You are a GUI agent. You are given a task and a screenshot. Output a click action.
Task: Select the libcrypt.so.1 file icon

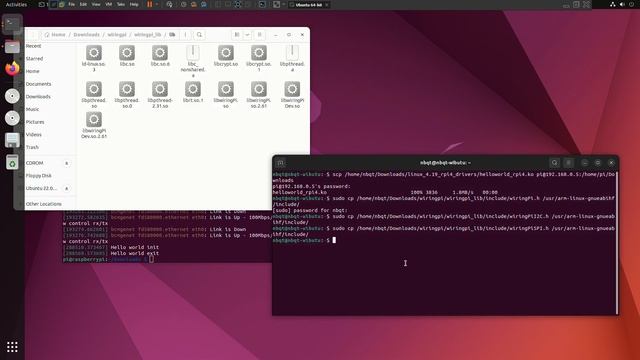pyautogui.click(x=259, y=53)
